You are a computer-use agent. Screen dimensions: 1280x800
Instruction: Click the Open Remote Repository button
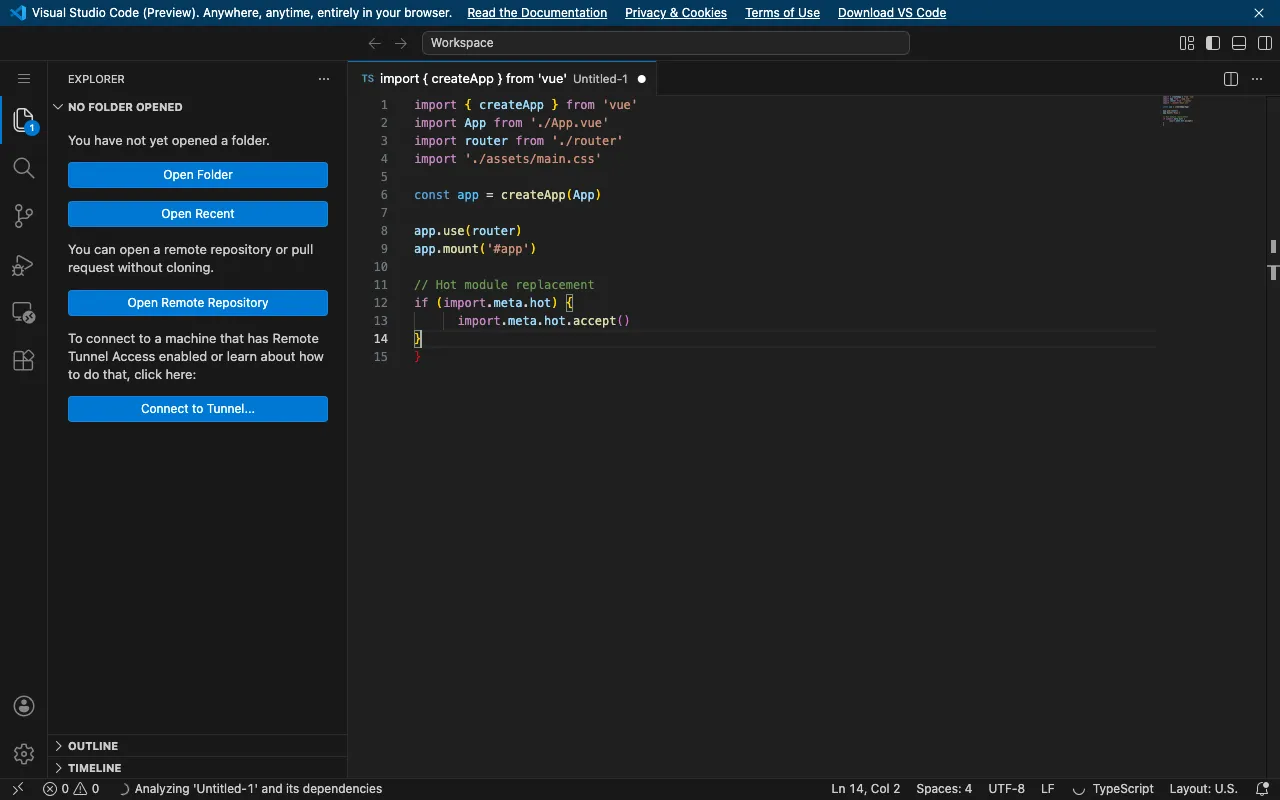click(198, 303)
